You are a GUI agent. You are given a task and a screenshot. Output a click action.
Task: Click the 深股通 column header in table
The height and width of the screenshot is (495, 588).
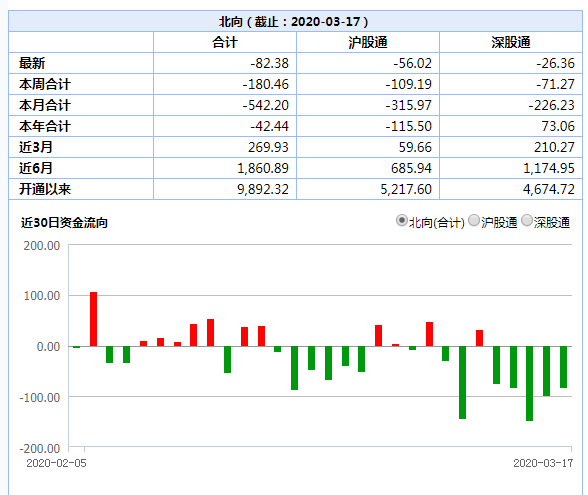click(511, 42)
